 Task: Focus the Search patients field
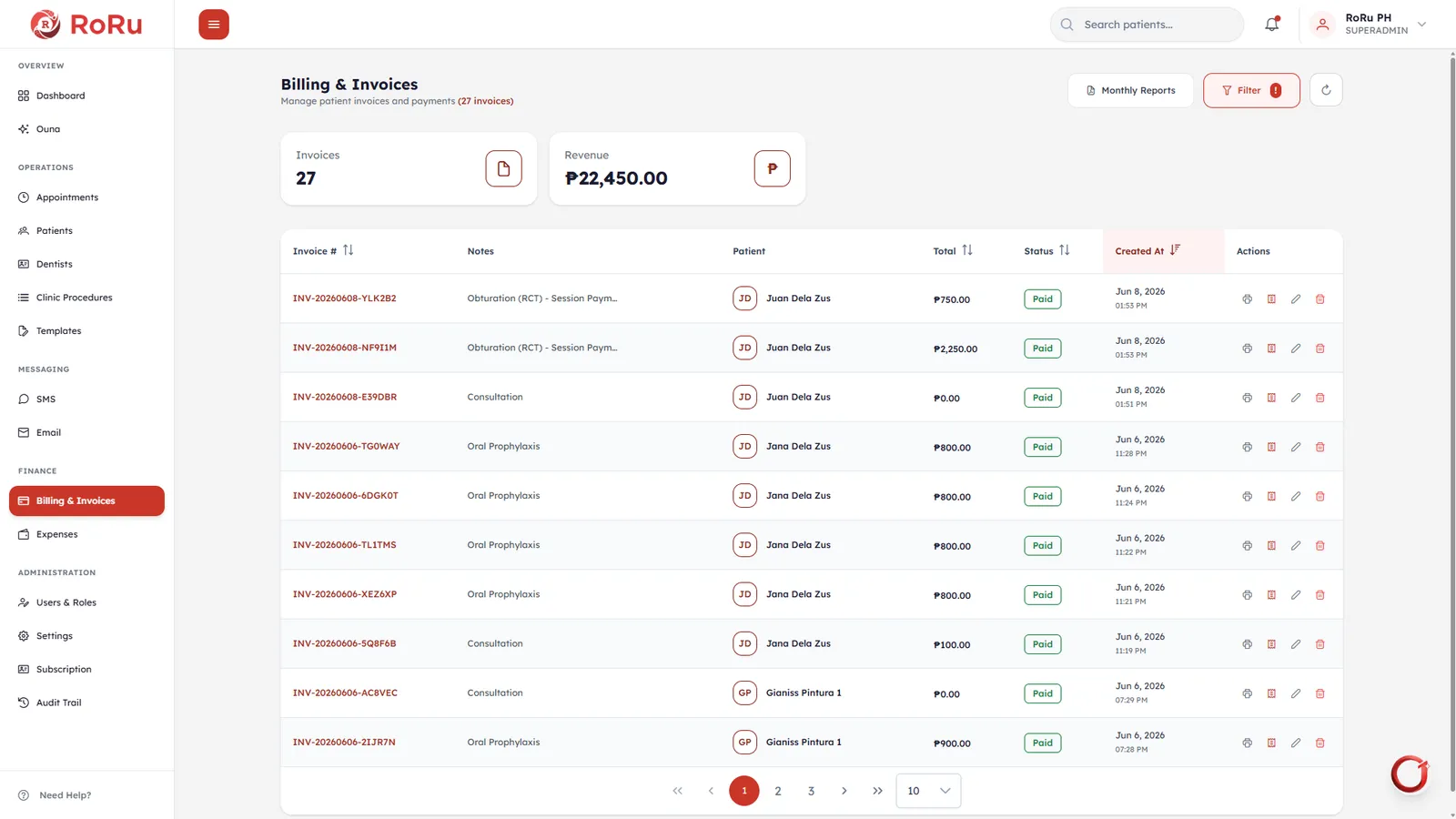pos(1147,25)
